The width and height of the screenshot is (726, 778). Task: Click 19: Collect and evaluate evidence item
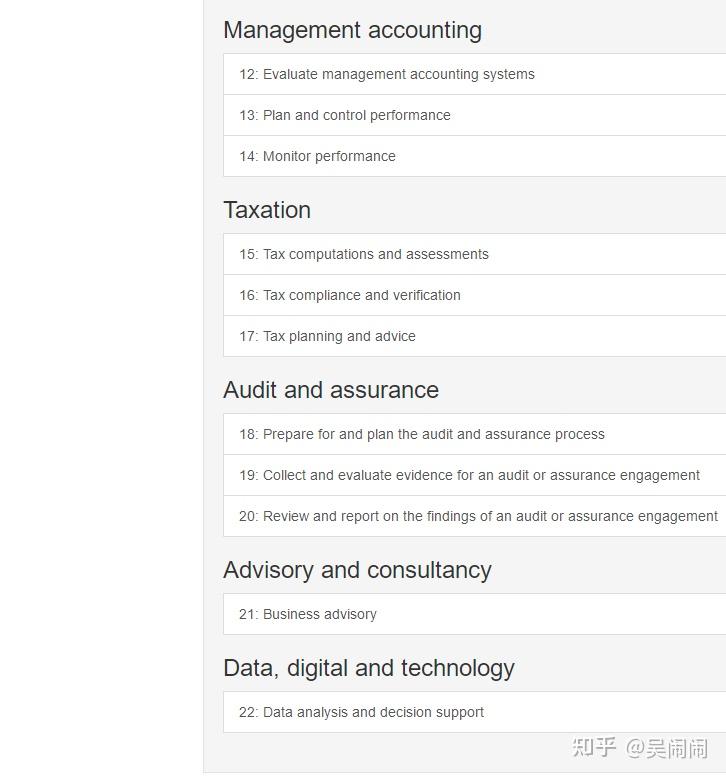(x=470, y=475)
